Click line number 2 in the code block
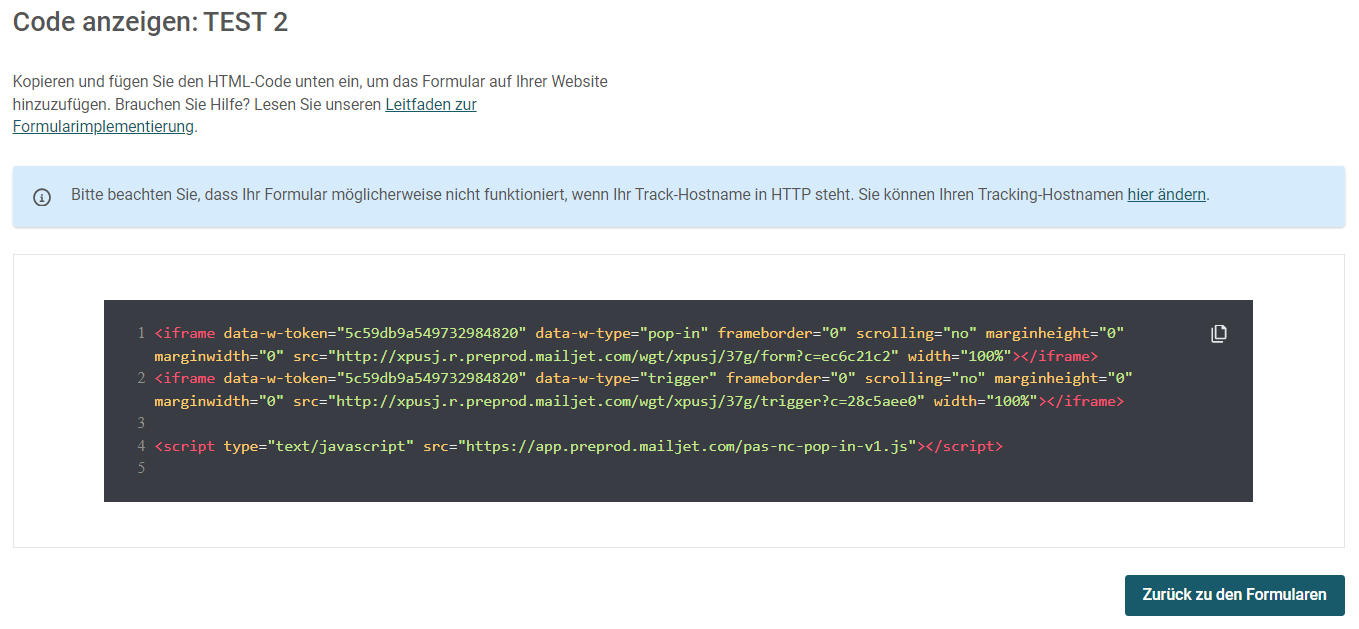The width and height of the screenshot is (1359, 629). [141, 378]
